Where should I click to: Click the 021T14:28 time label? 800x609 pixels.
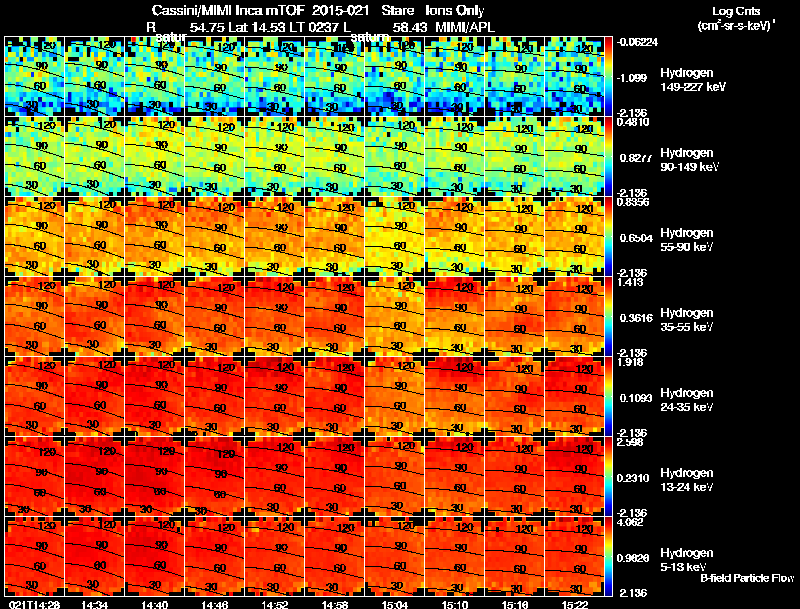tap(35, 604)
